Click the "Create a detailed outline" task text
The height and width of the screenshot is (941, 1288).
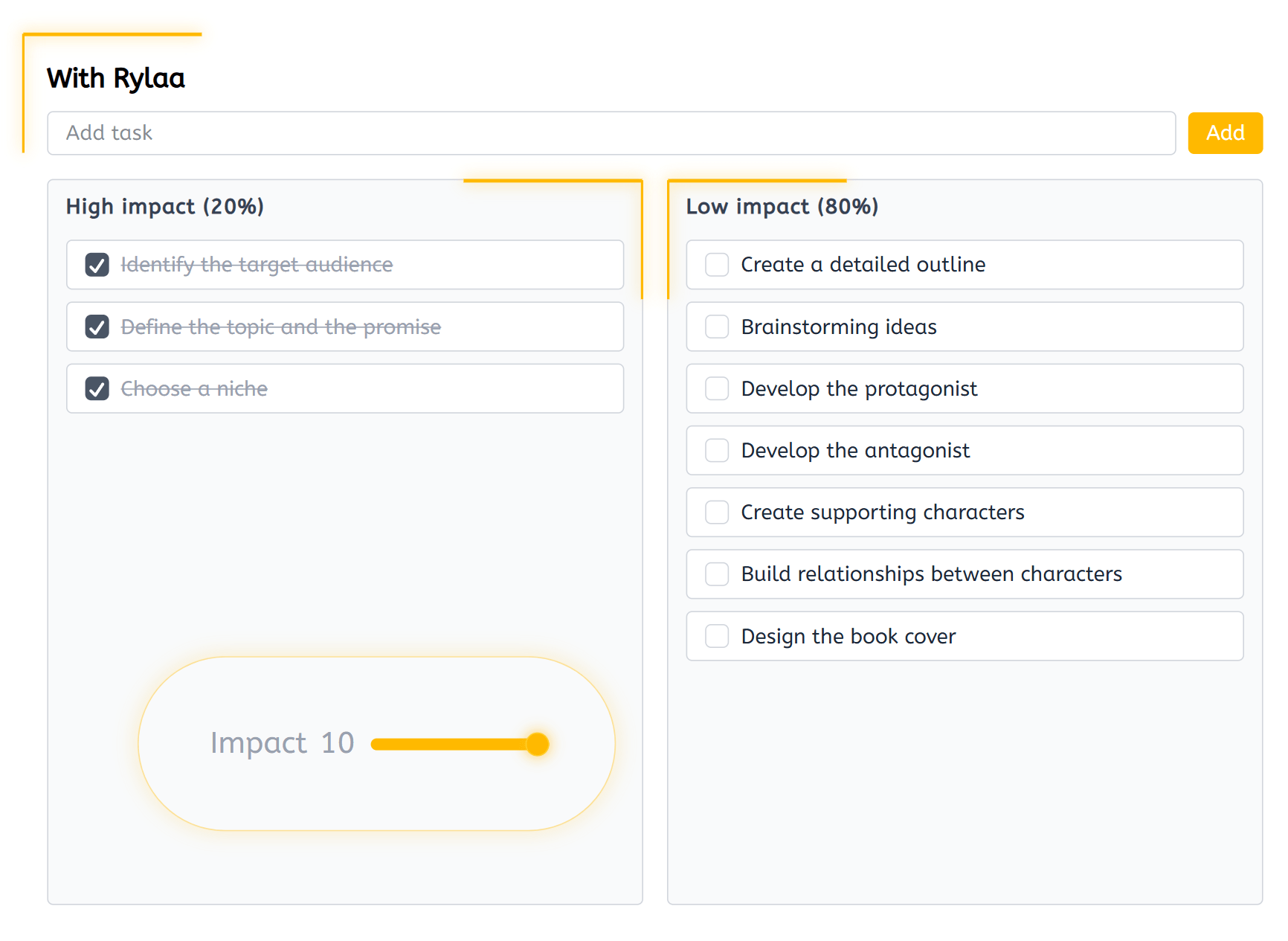[x=863, y=264]
